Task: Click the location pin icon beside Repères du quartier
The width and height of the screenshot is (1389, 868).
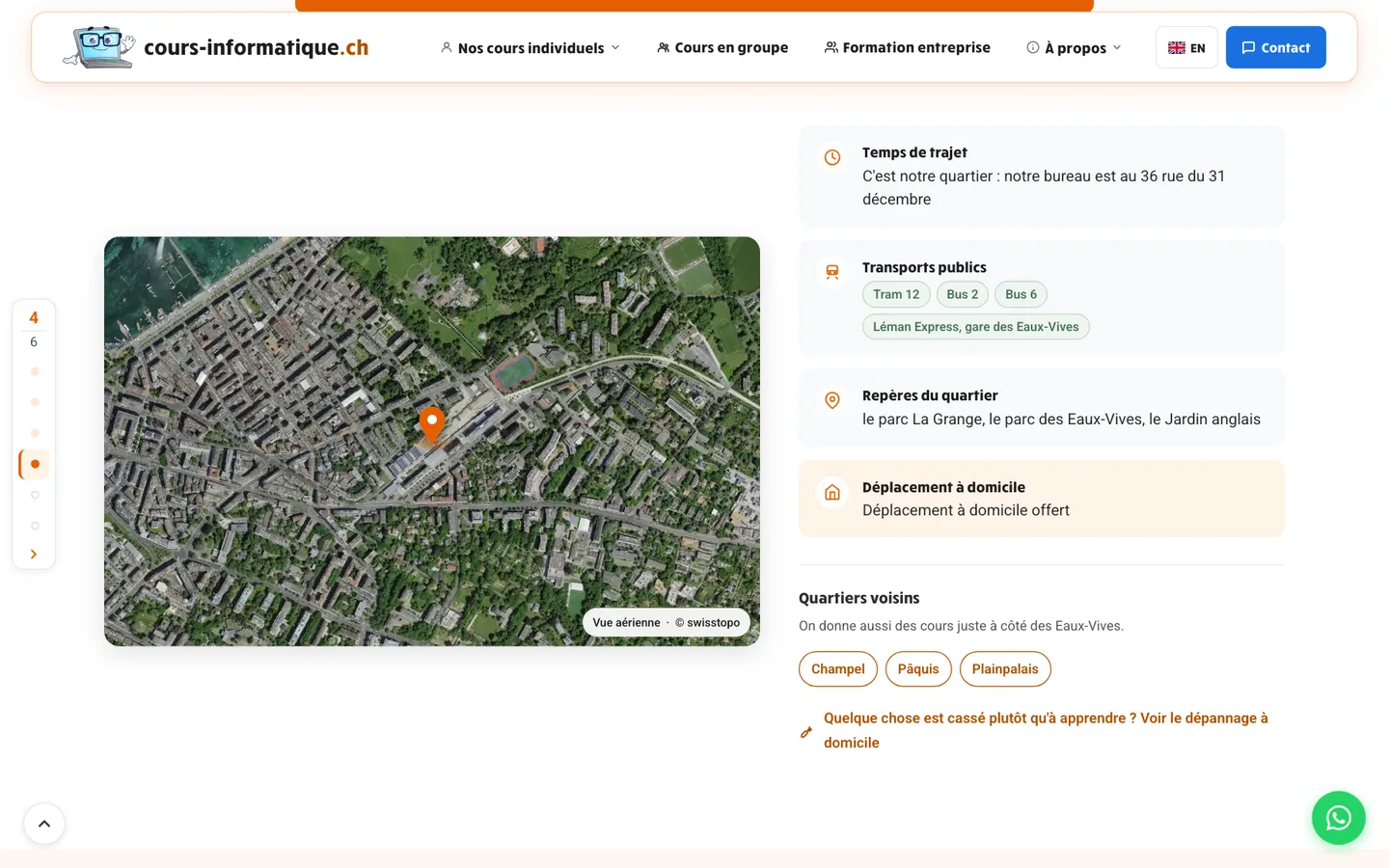Action: [832, 400]
